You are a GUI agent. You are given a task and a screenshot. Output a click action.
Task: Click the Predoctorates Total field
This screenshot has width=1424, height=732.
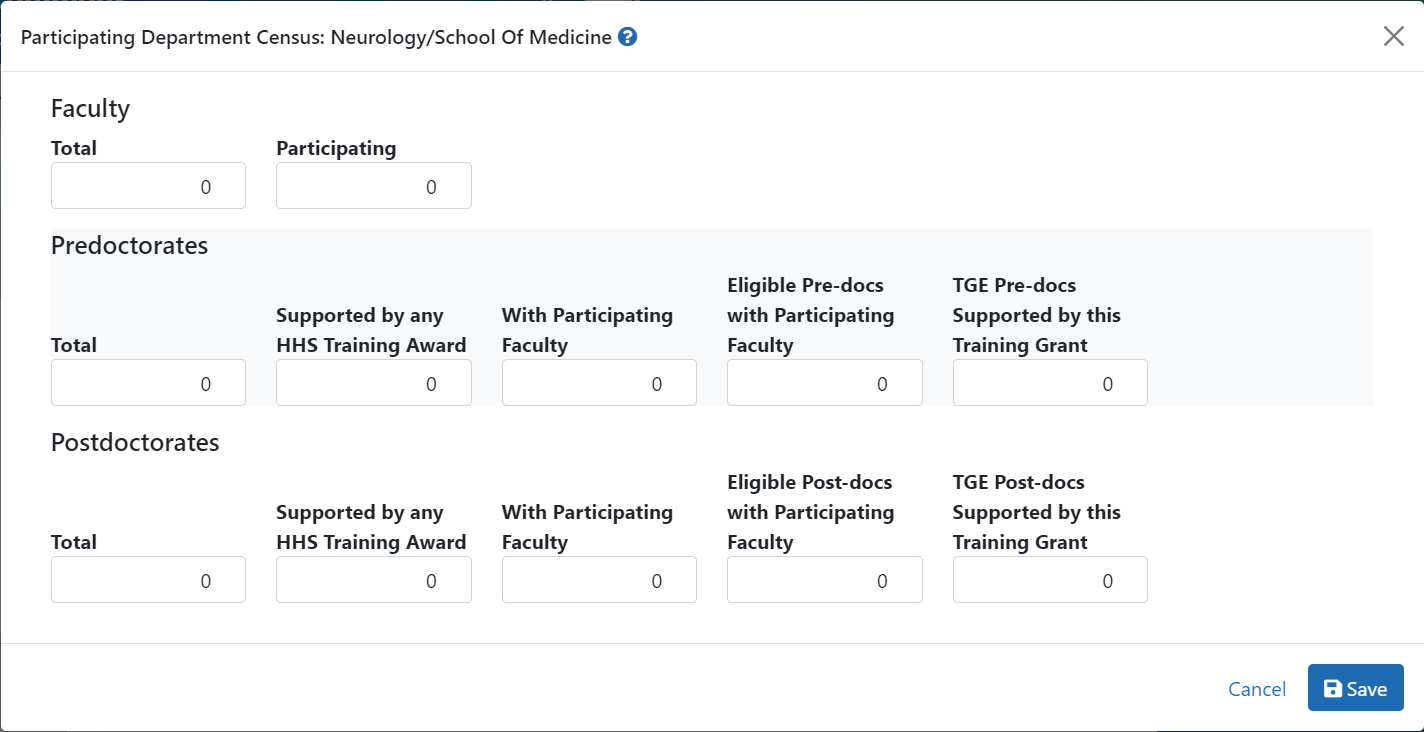[148, 382]
